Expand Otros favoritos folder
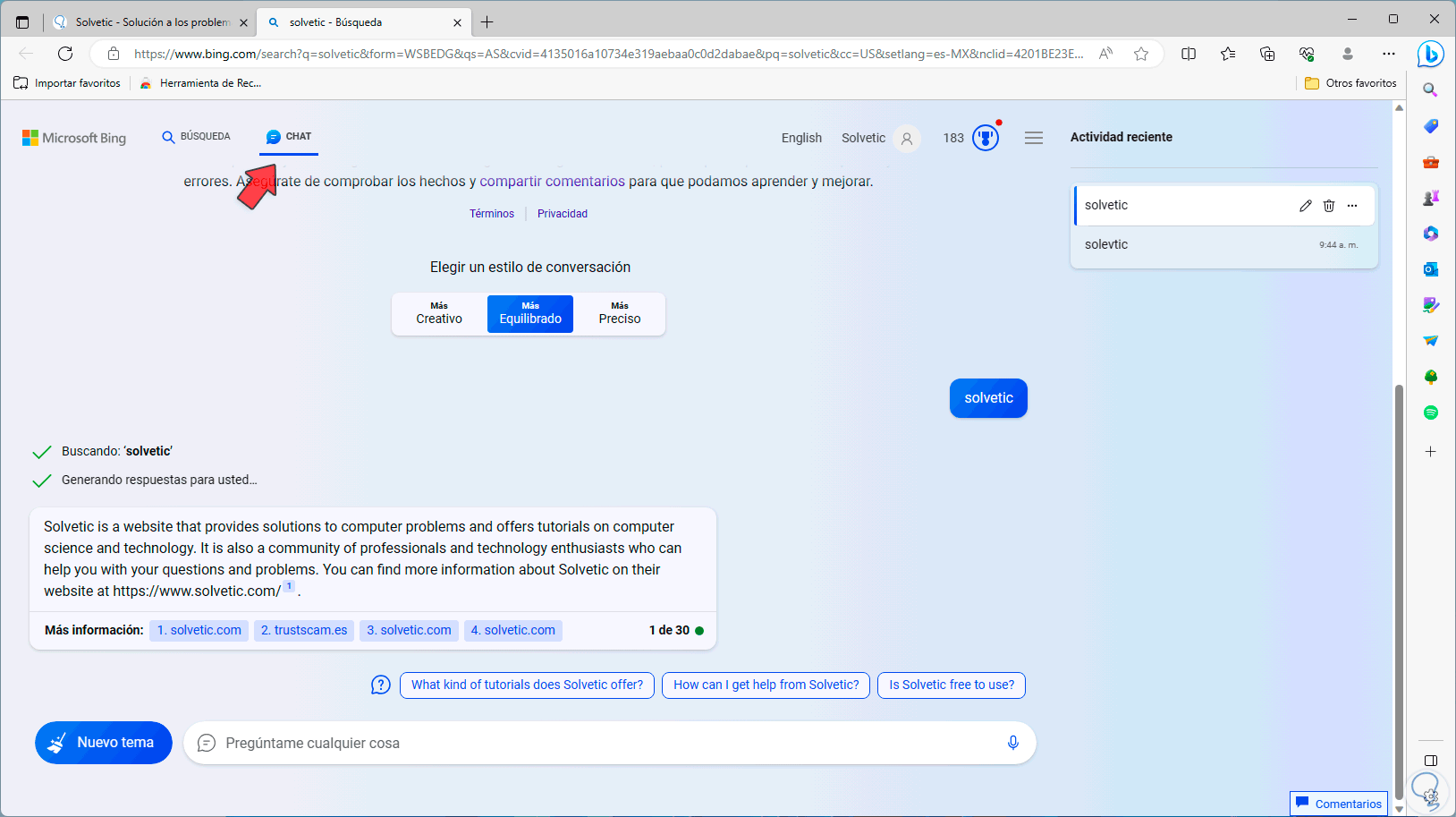The image size is (1456, 817). [x=1350, y=83]
